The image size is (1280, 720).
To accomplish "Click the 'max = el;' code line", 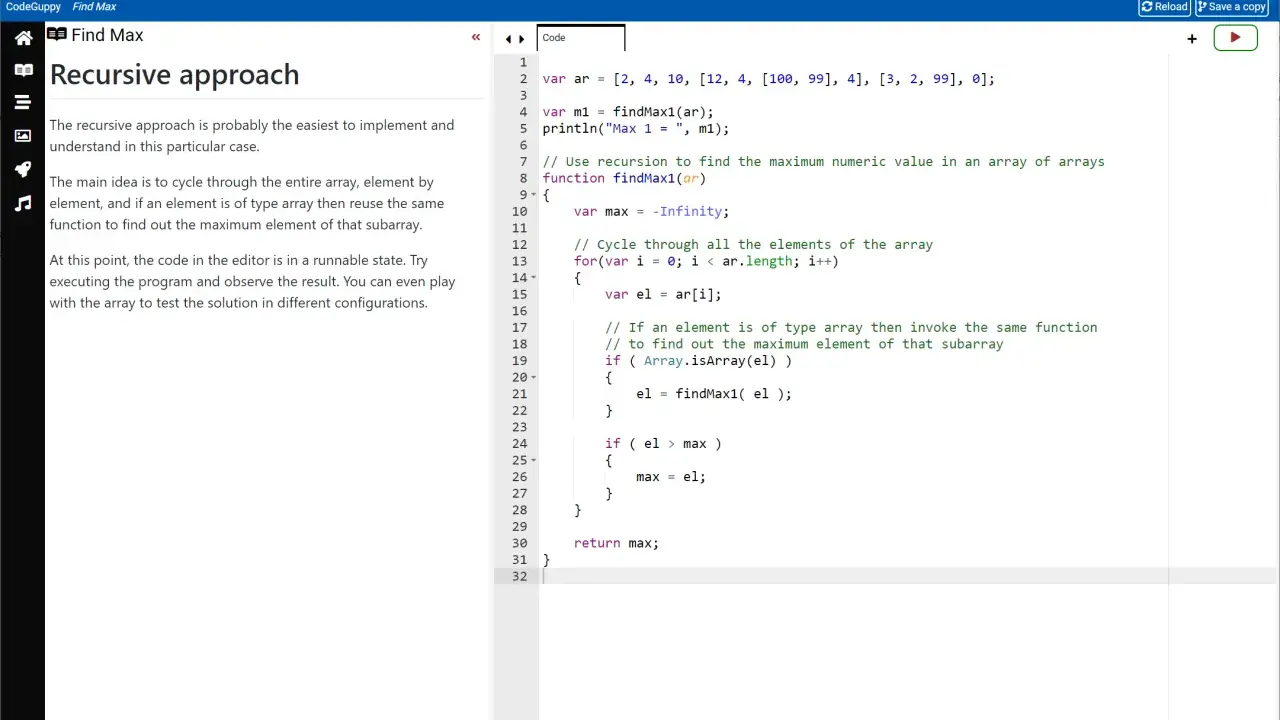I will pyautogui.click(x=670, y=477).
